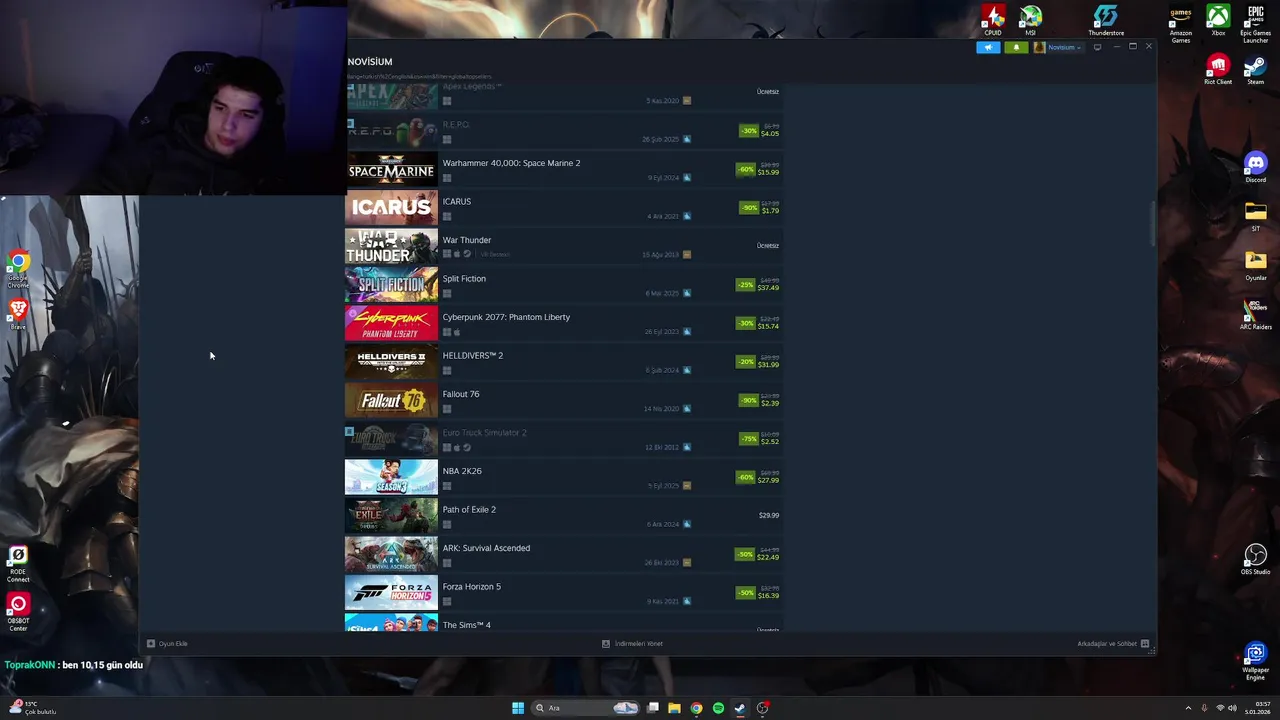Select the HELLDIVERS 2 game thumbnail
1280x720 pixels.
[391, 361]
